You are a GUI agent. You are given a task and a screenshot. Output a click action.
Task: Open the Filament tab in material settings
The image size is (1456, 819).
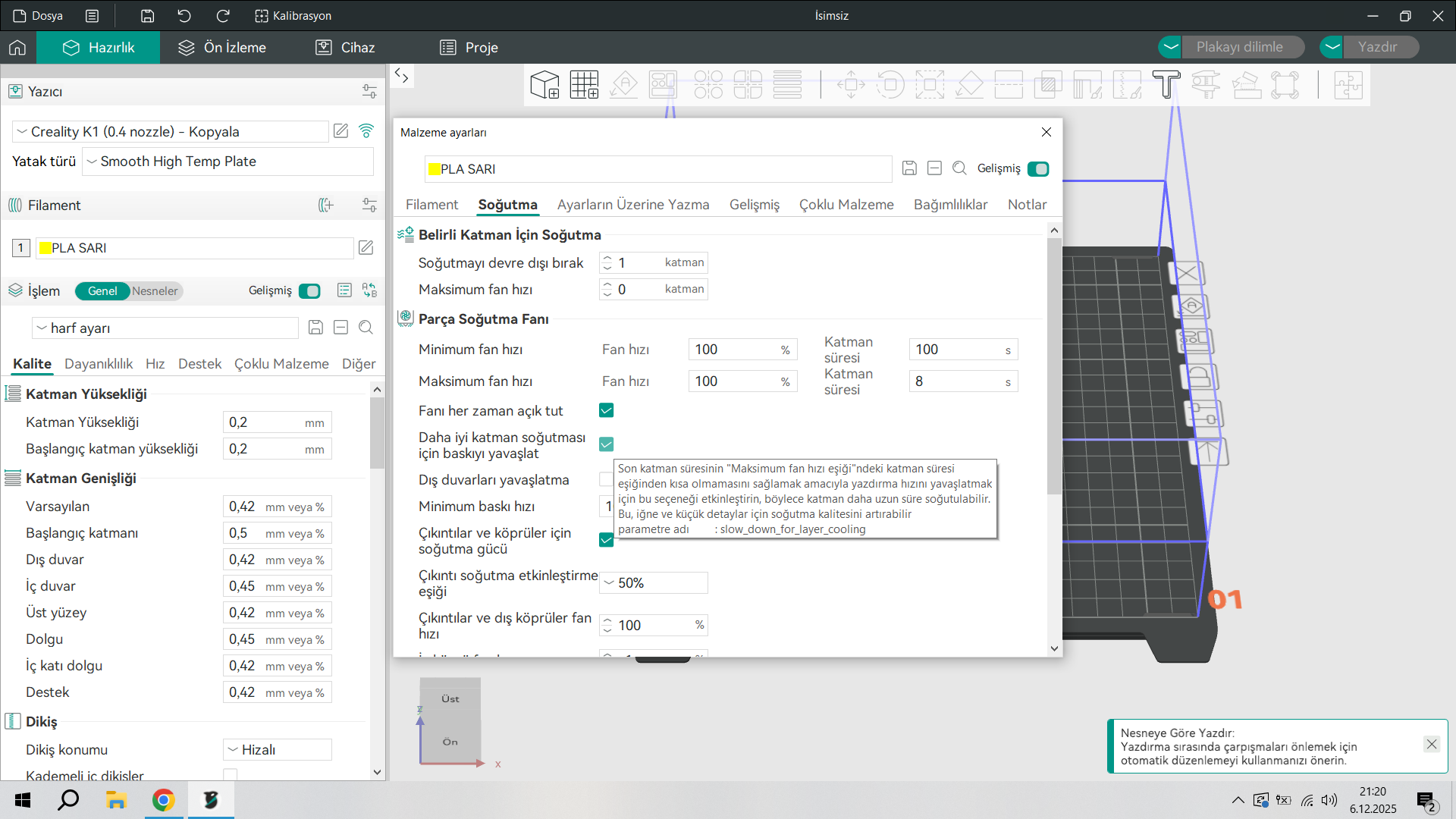(431, 205)
